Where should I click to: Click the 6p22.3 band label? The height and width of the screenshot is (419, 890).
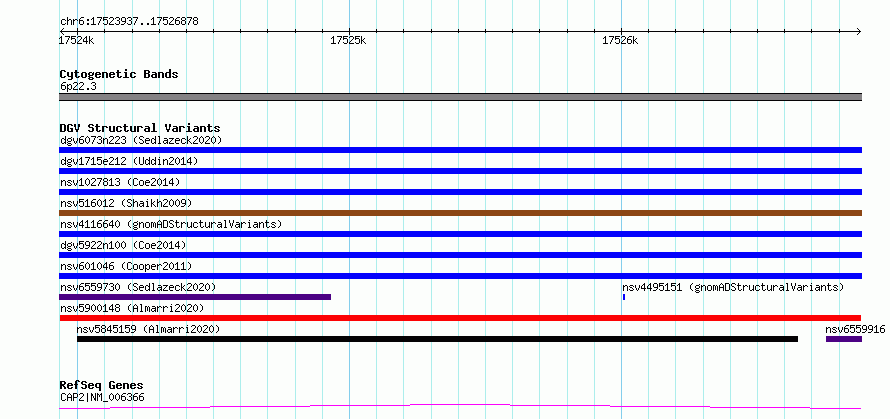78,86
